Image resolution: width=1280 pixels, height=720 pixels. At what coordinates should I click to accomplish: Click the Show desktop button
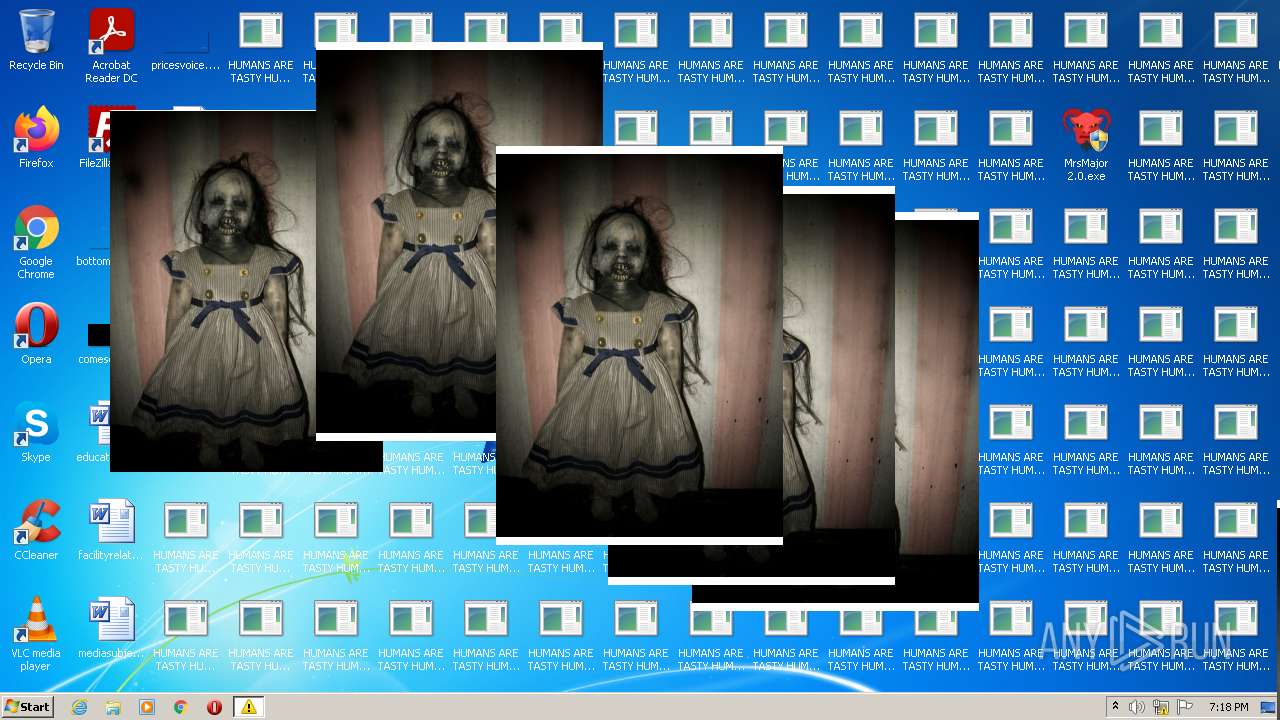(x=1269, y=707)
